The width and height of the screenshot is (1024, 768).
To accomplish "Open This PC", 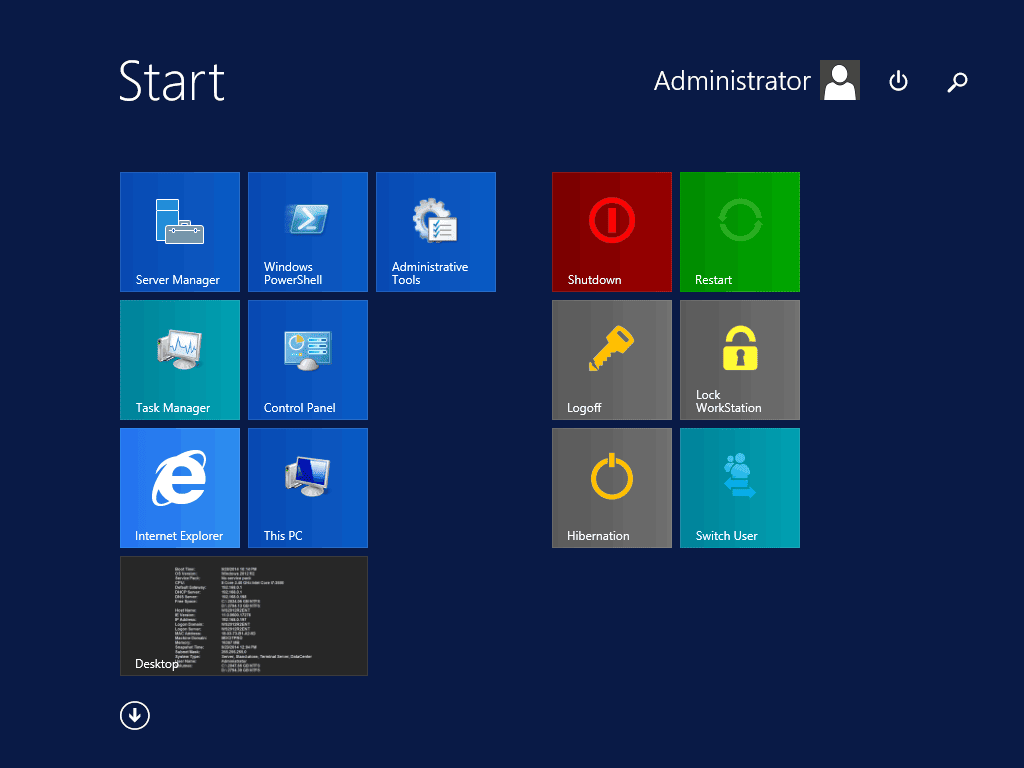I will [307, 488].
